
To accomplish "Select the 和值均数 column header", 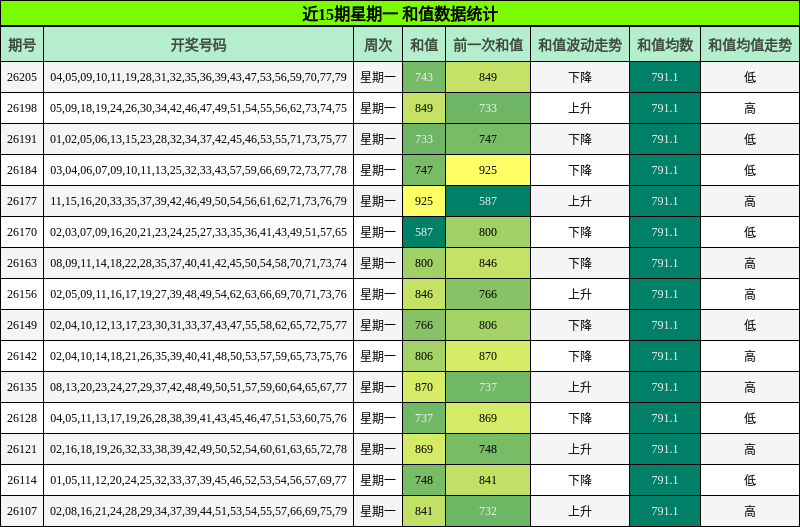I will click(x=665, y=45).
